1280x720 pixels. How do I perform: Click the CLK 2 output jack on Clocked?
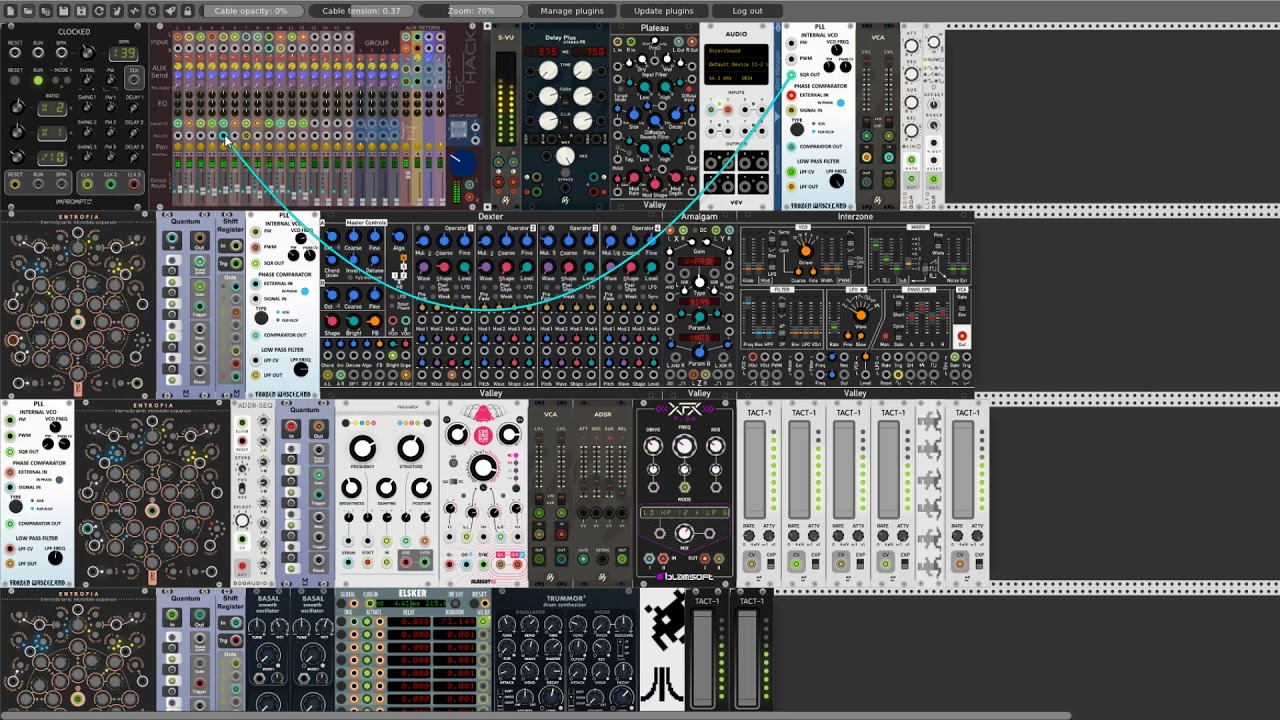[x=111, y=183]
